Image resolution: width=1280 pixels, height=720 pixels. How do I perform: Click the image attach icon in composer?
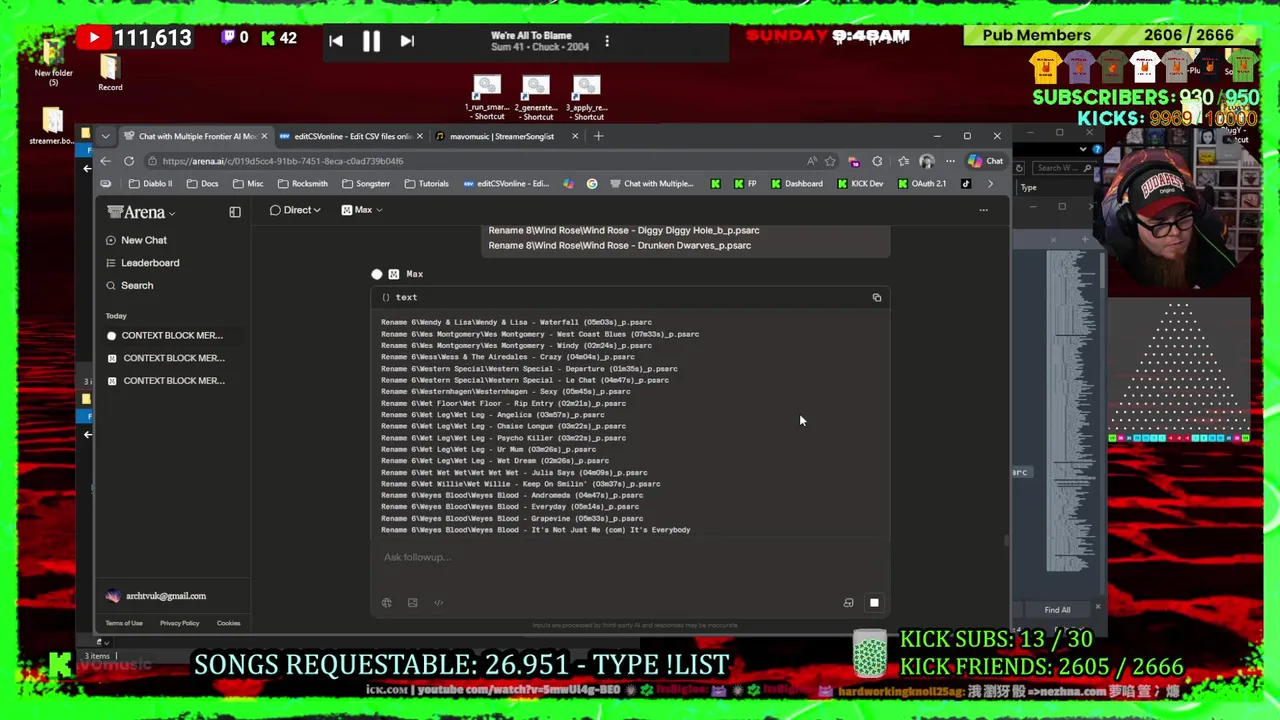412,603
